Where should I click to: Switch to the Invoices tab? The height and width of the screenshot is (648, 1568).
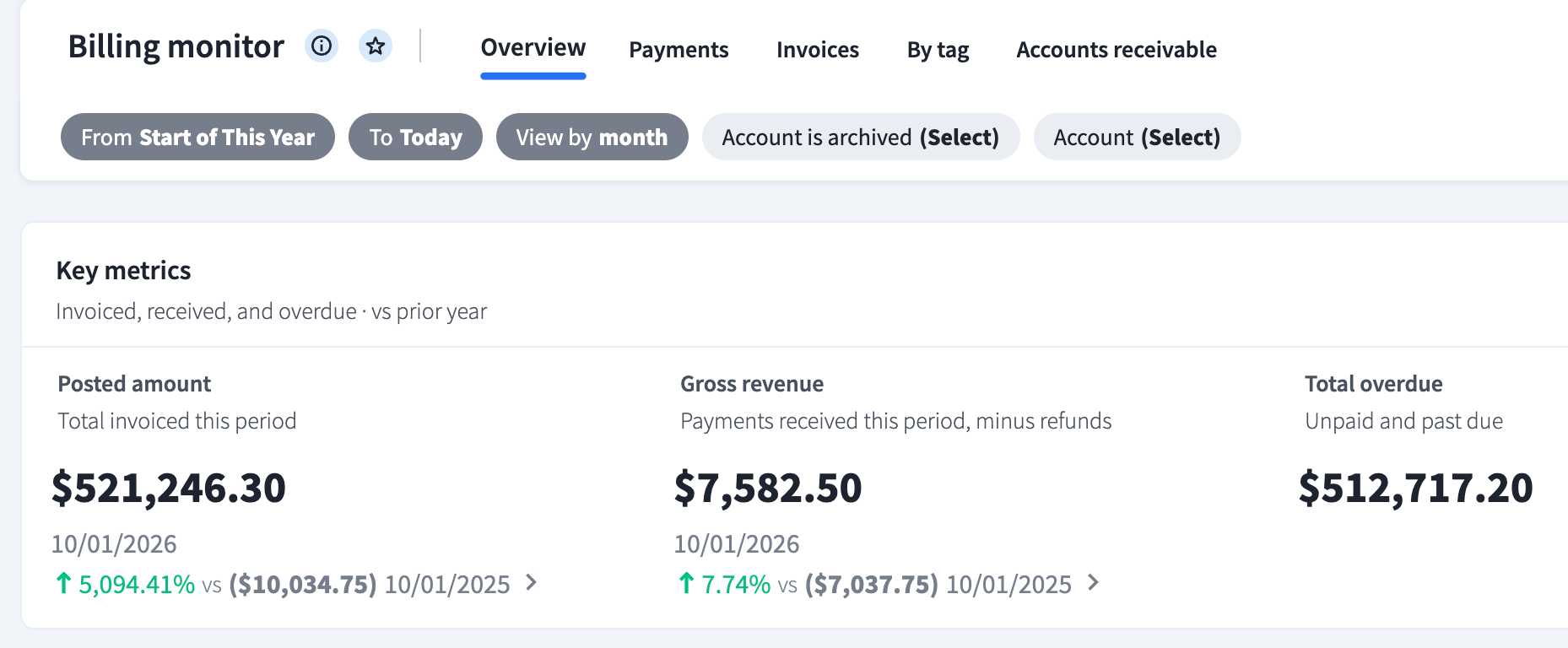tap(818, 50)
